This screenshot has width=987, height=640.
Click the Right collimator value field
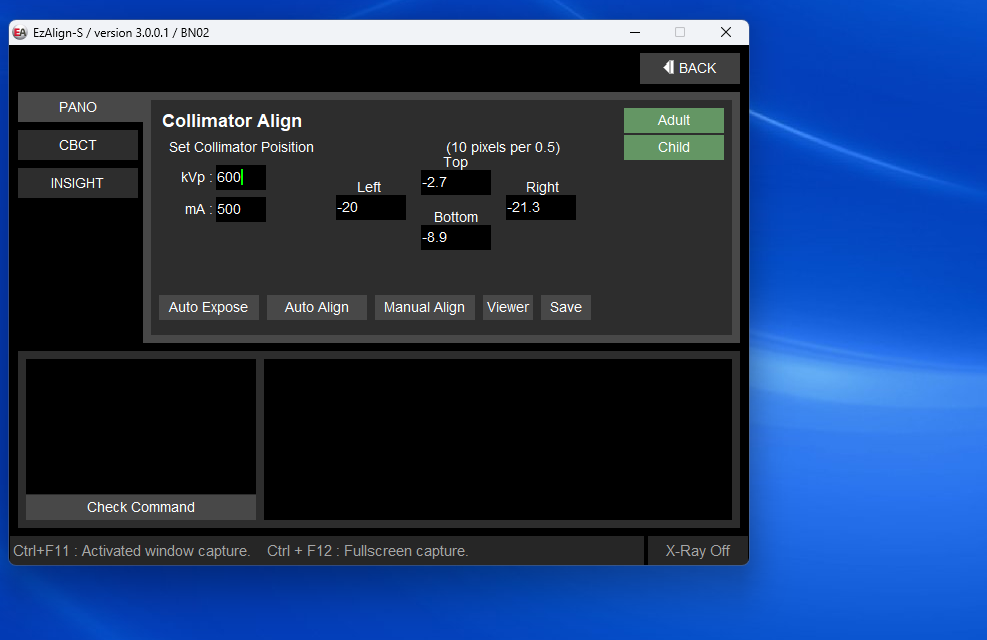point(541,207)
